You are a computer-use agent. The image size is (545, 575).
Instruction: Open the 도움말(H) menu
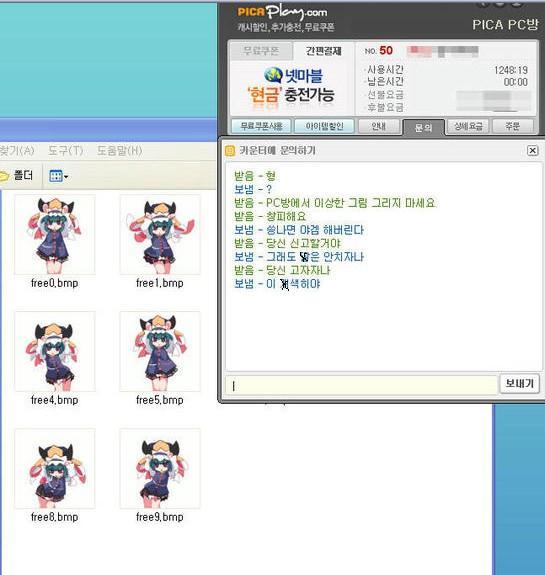pos(120,151)
